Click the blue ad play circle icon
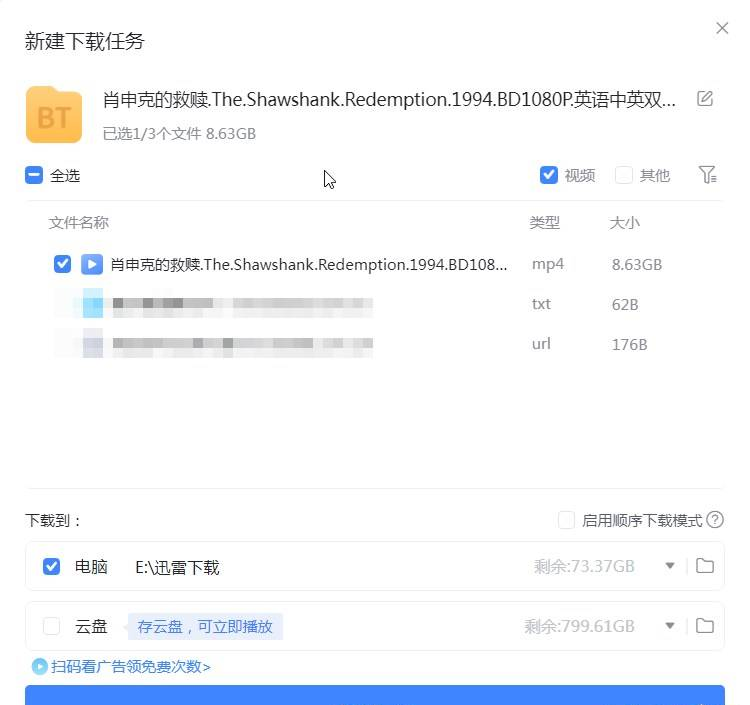 point(40,666)
